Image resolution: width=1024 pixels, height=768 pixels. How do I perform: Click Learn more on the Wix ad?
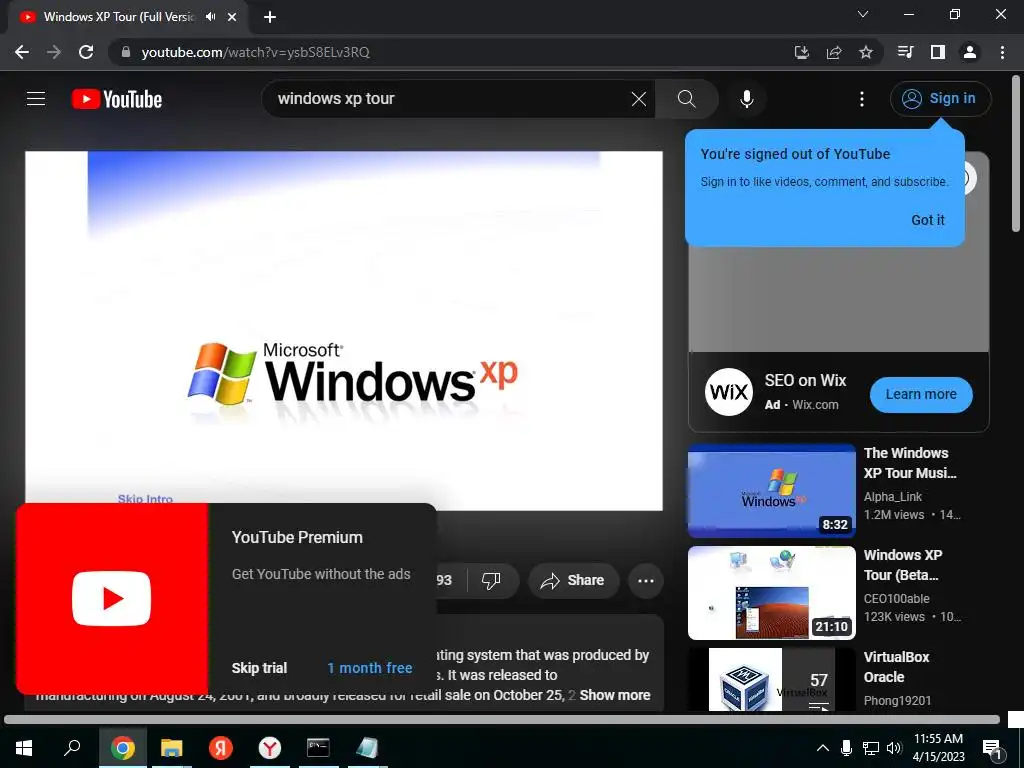921,394
